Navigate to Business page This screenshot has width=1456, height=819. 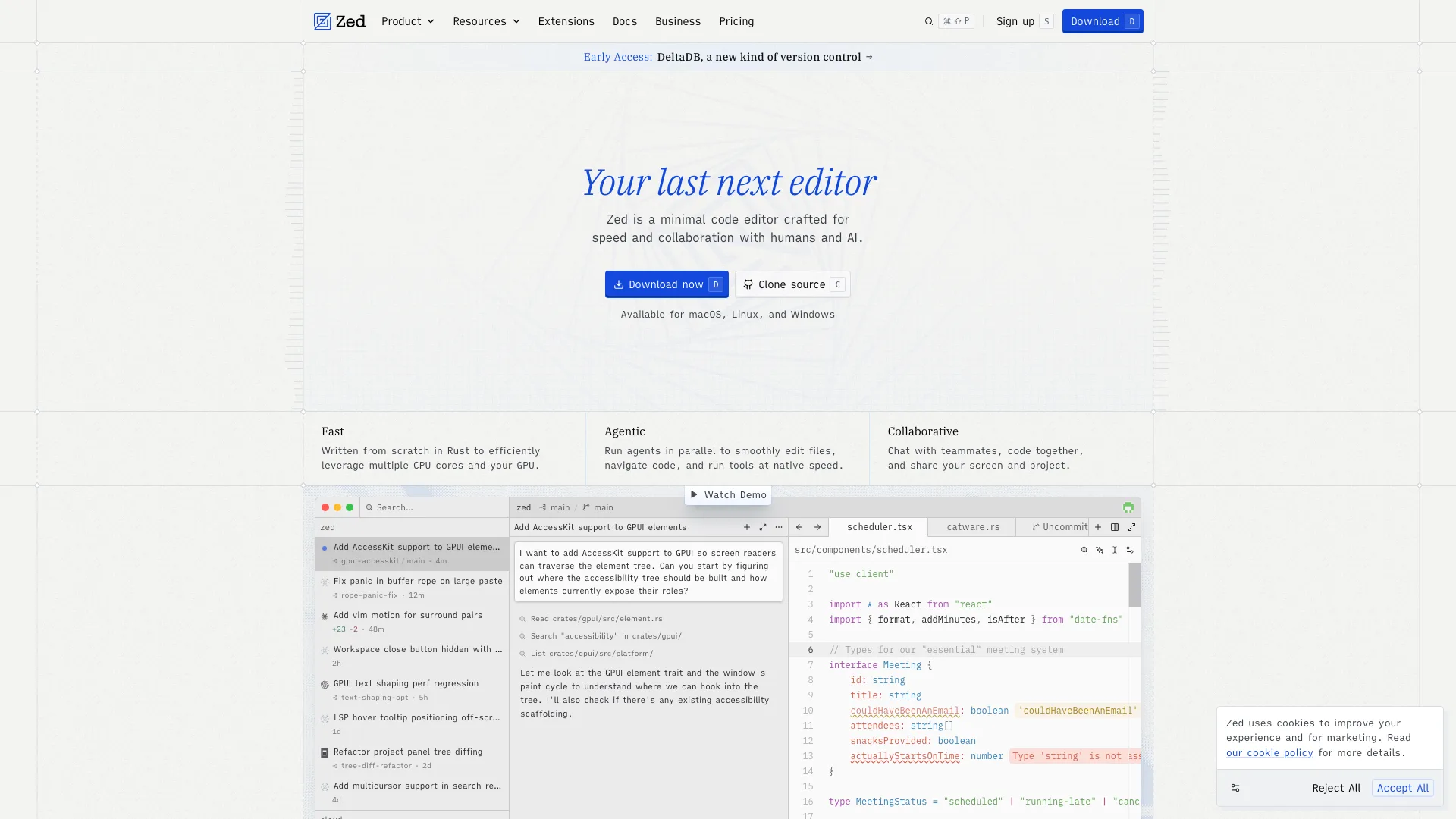click(678, 21)
